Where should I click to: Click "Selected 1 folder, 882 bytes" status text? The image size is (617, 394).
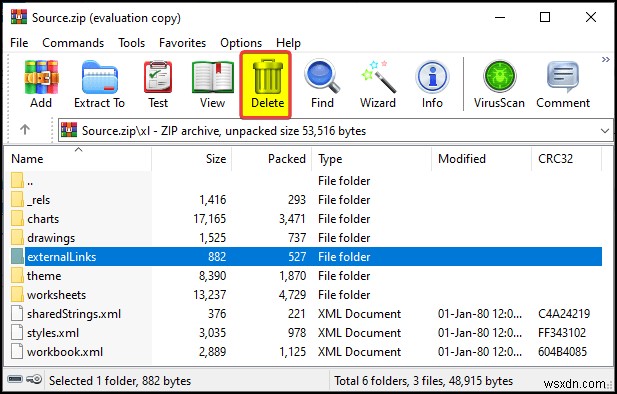[x=120, y=381]
